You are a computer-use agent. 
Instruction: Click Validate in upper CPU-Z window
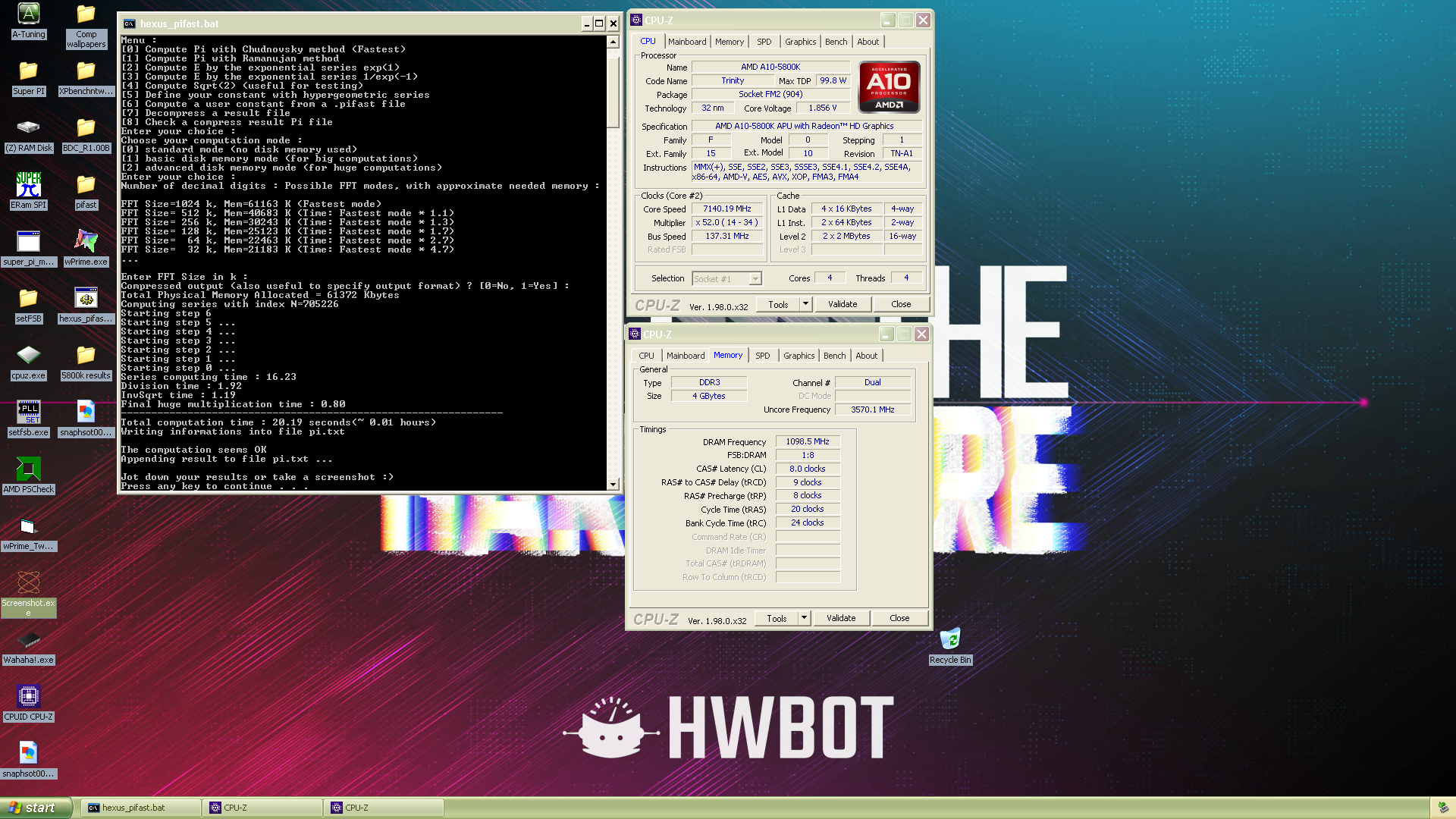(843, 304)
